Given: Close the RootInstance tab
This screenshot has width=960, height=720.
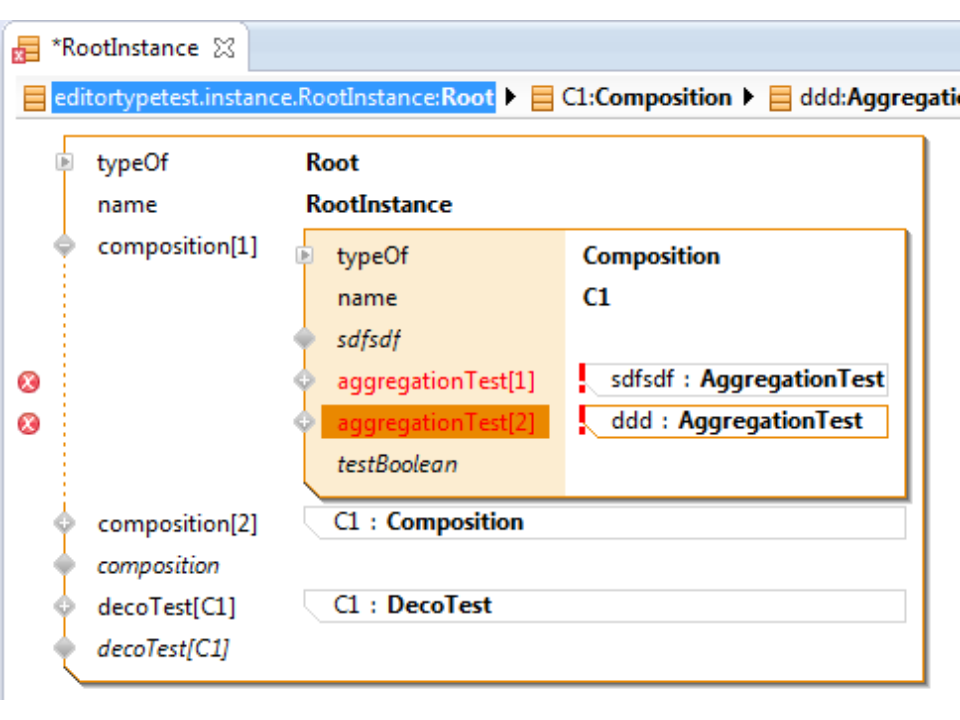Looking at the screenshot, I should coord(225,48).
